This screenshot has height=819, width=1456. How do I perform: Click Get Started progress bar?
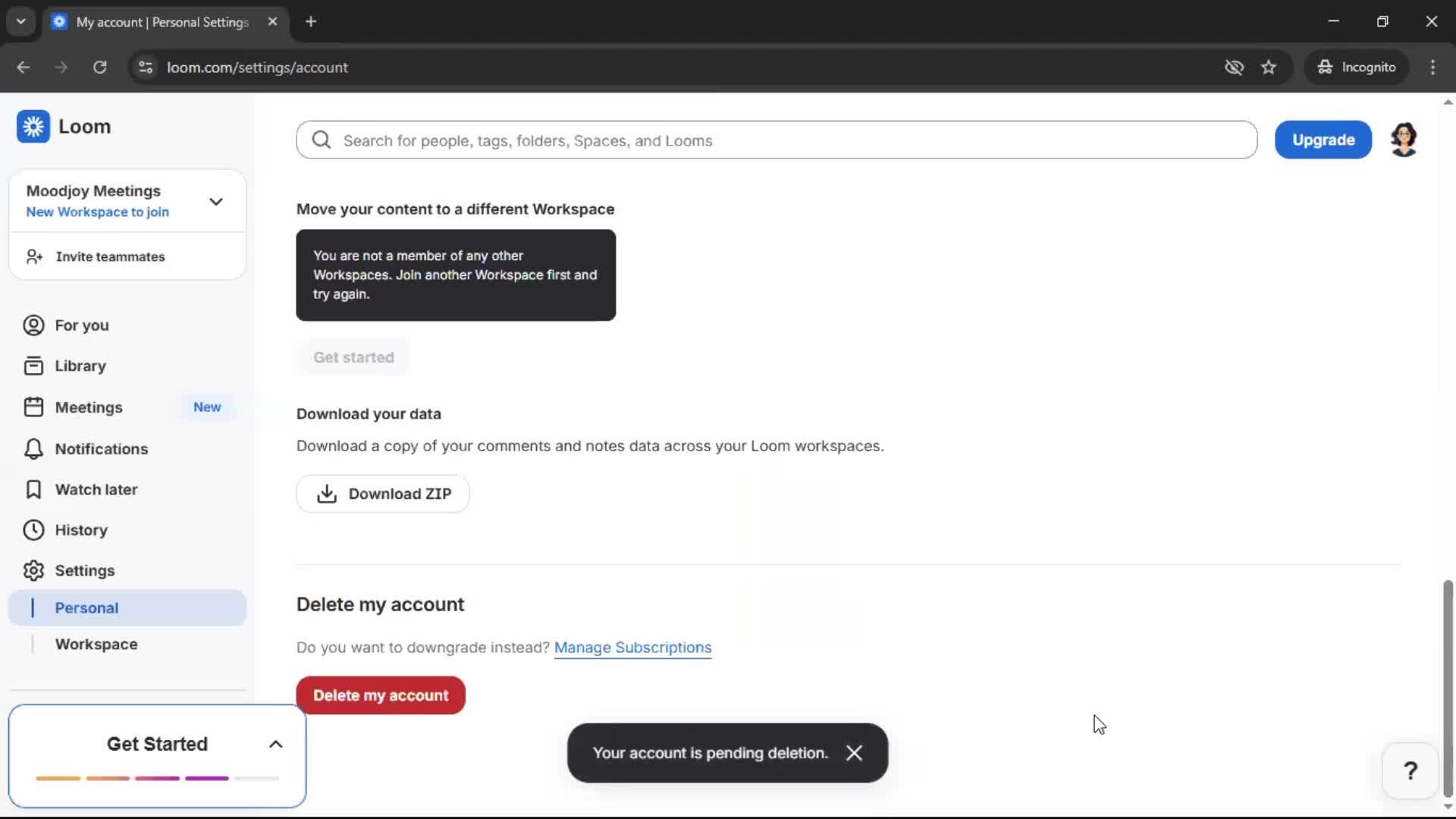pos(157,779)
